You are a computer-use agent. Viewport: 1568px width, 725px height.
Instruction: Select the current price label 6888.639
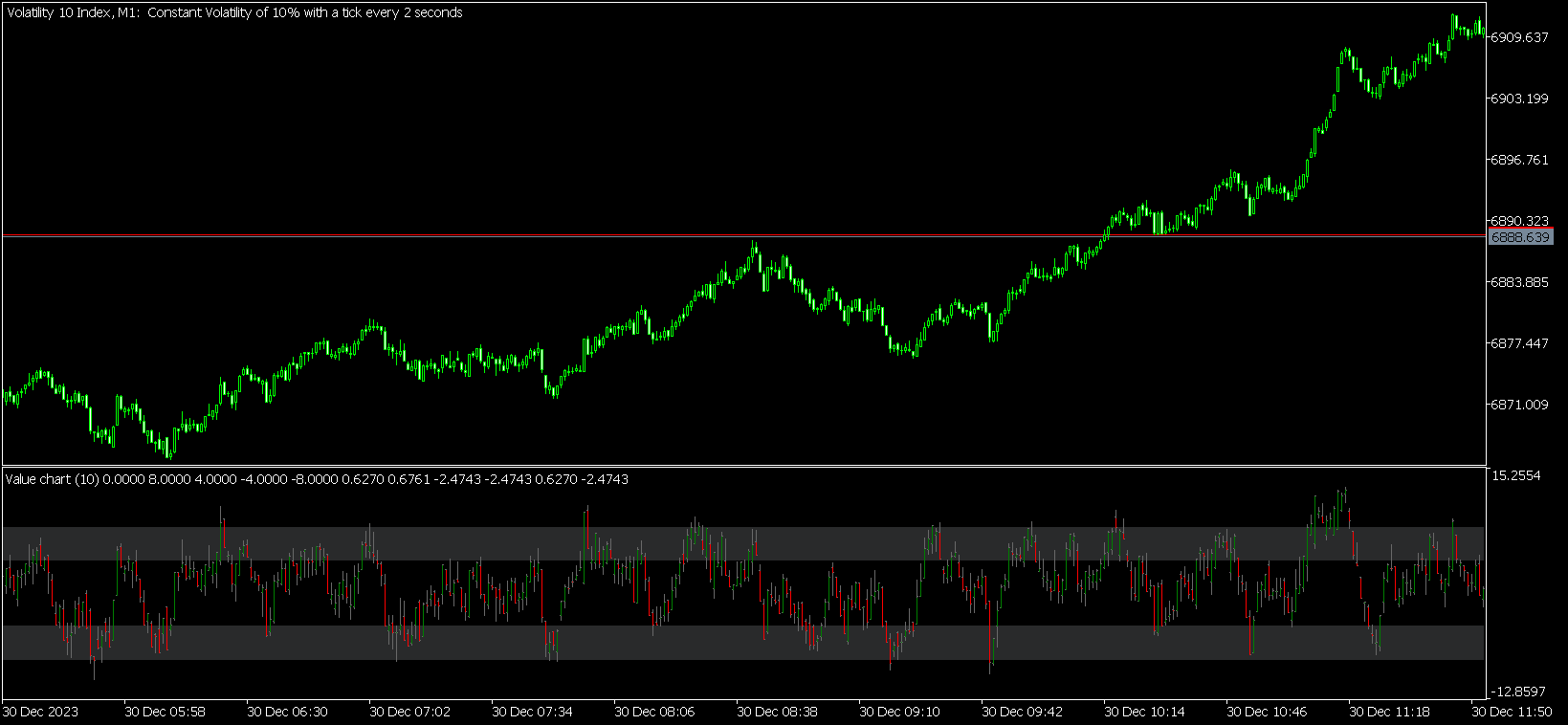(x=1521, y=237)
